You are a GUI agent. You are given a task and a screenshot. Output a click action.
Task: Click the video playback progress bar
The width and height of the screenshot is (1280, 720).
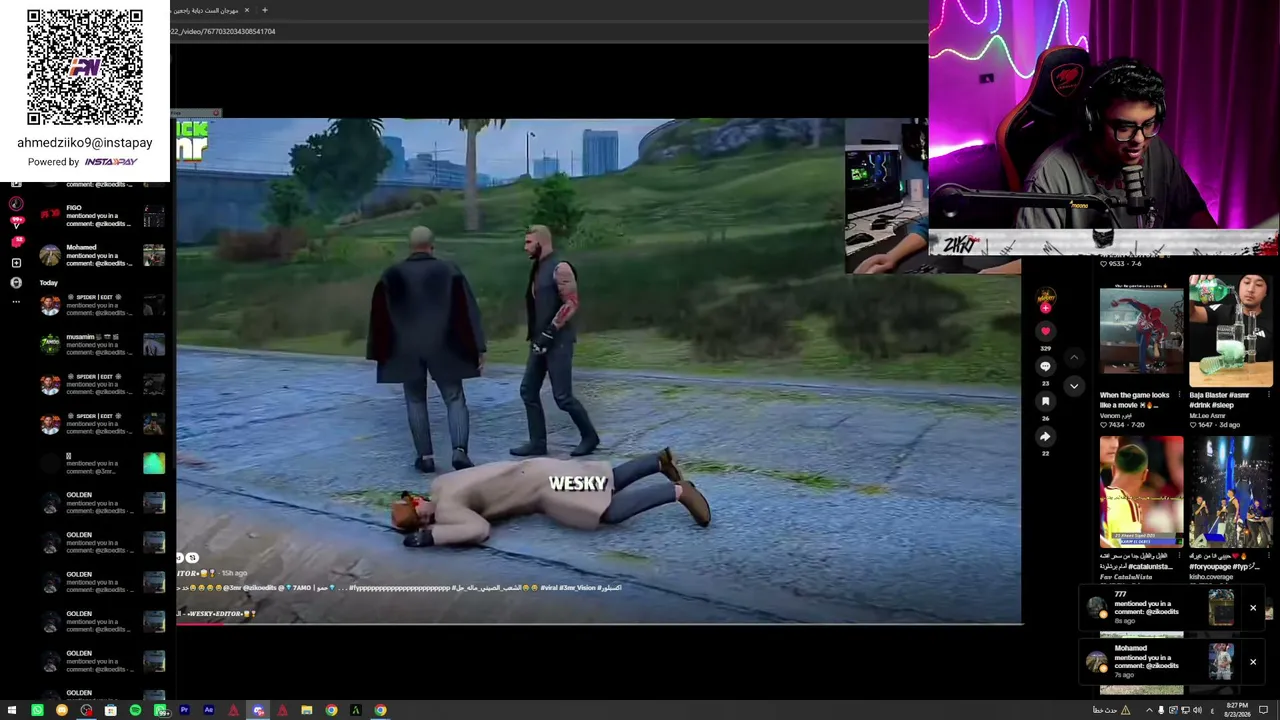pyautogui.click(x=599, y=623)
